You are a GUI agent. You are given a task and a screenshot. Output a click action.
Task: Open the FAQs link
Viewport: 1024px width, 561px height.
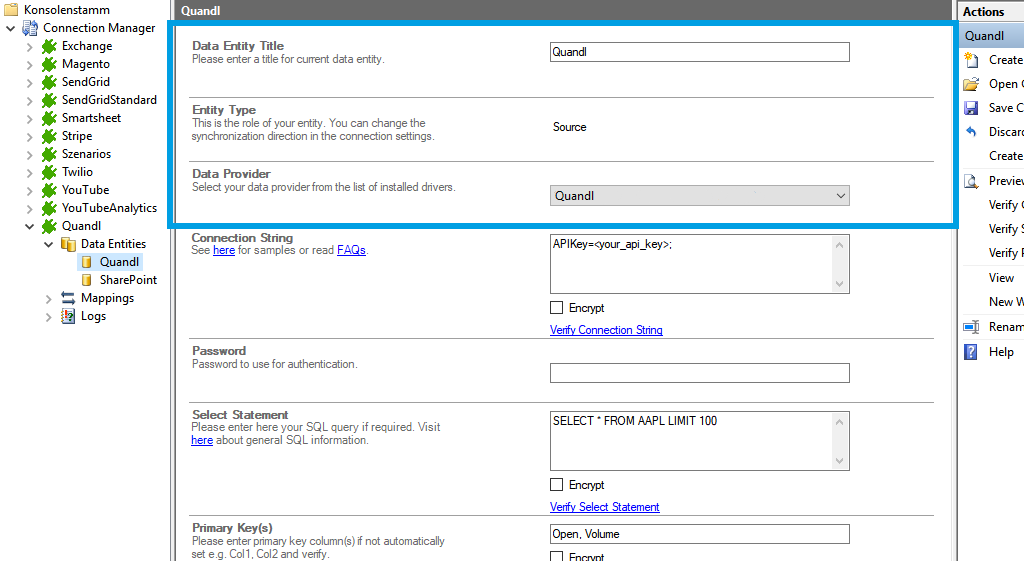pos(351,250)
